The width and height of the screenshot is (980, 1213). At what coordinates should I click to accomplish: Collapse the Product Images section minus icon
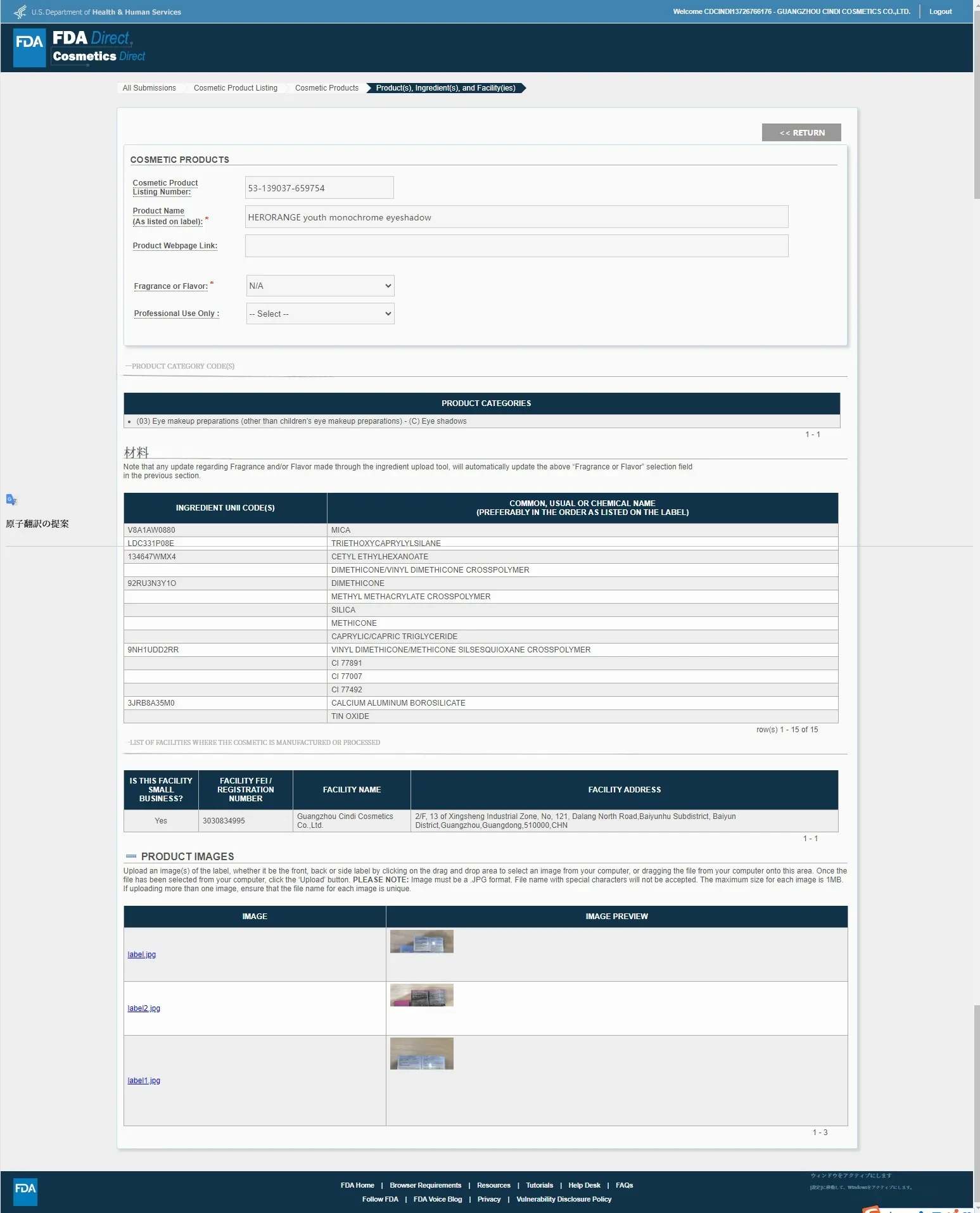coord(131,856)
